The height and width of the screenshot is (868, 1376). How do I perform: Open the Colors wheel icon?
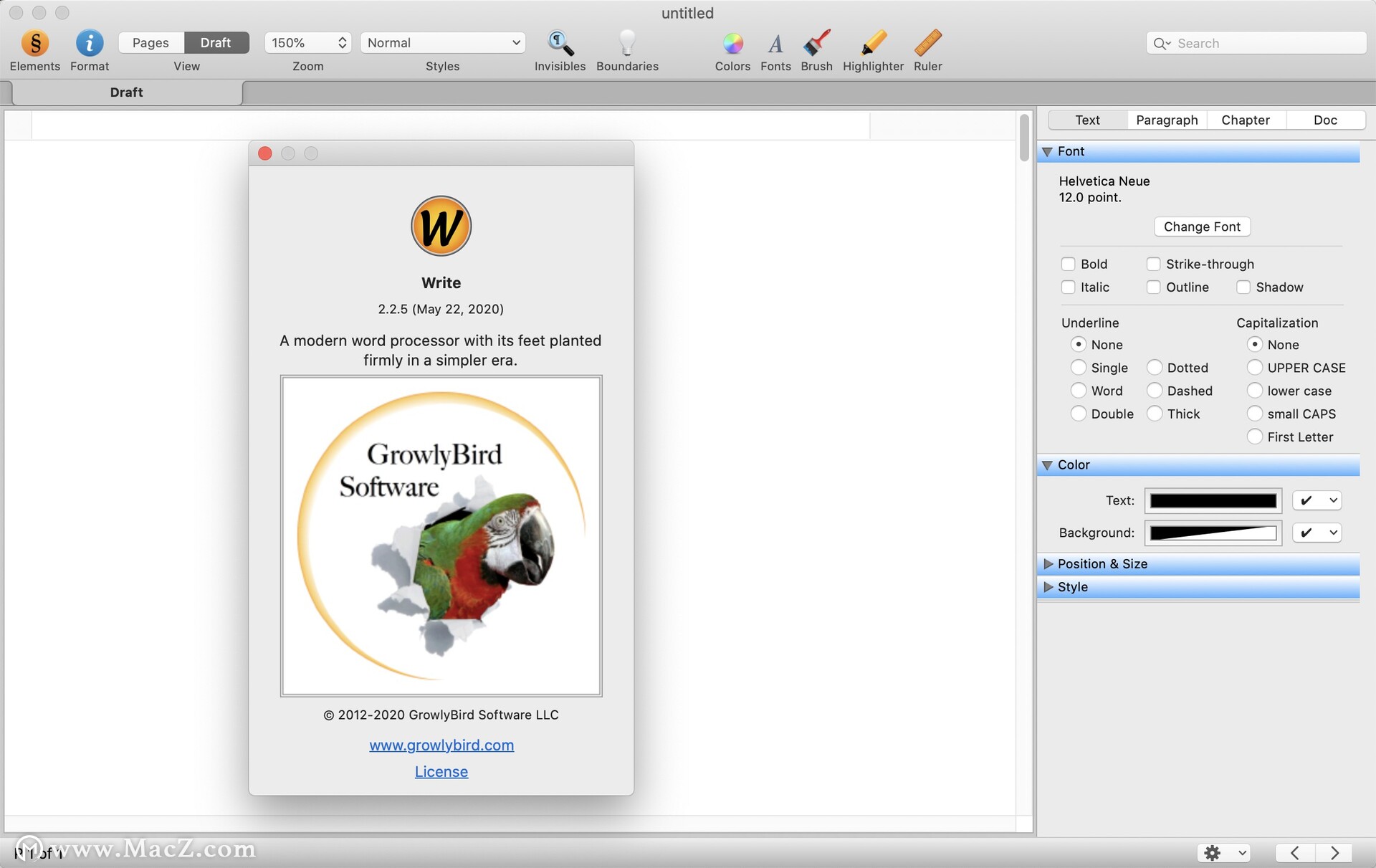[x=732, y=44]
